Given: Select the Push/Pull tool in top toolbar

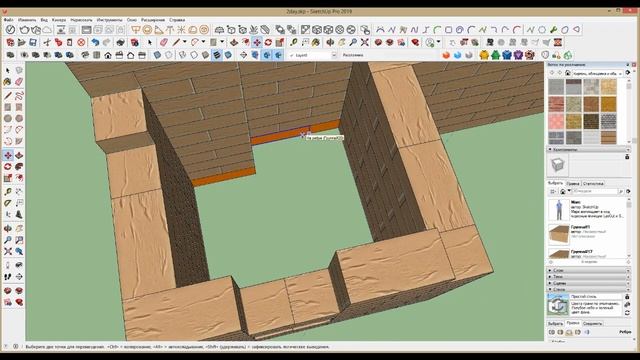Looking at the screenshot, I should click(x=234, y=42).
